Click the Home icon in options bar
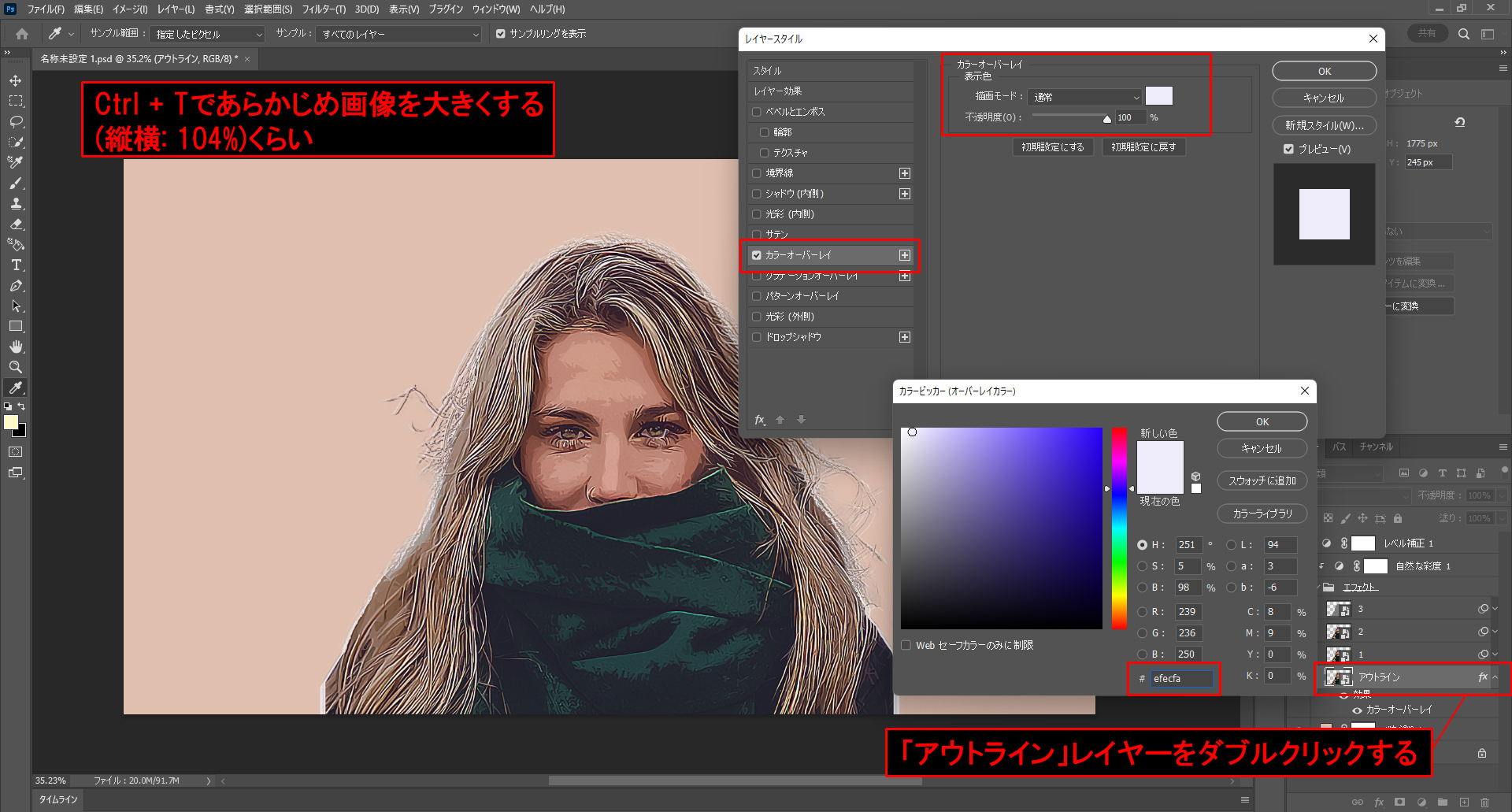The height and width of the screenshot is (812, 1512). (22, 34)
